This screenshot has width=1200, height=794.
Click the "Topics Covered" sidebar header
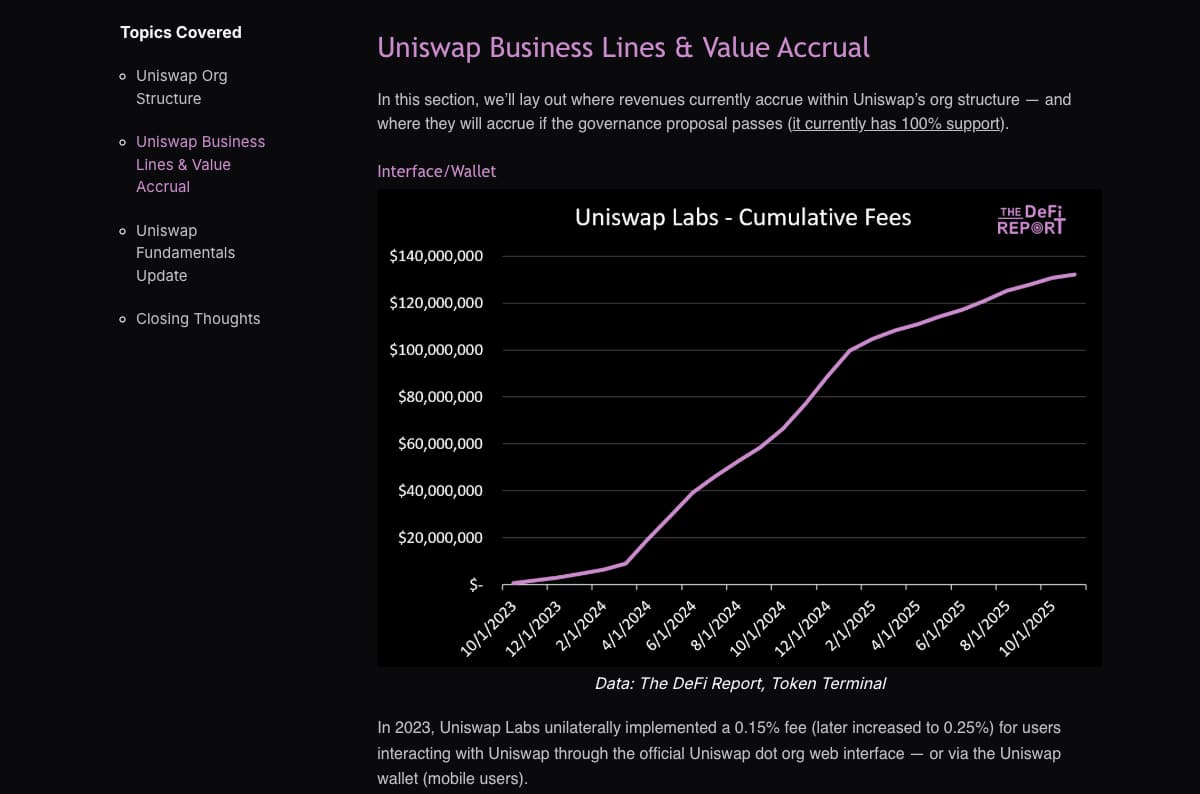coord(181,32)
